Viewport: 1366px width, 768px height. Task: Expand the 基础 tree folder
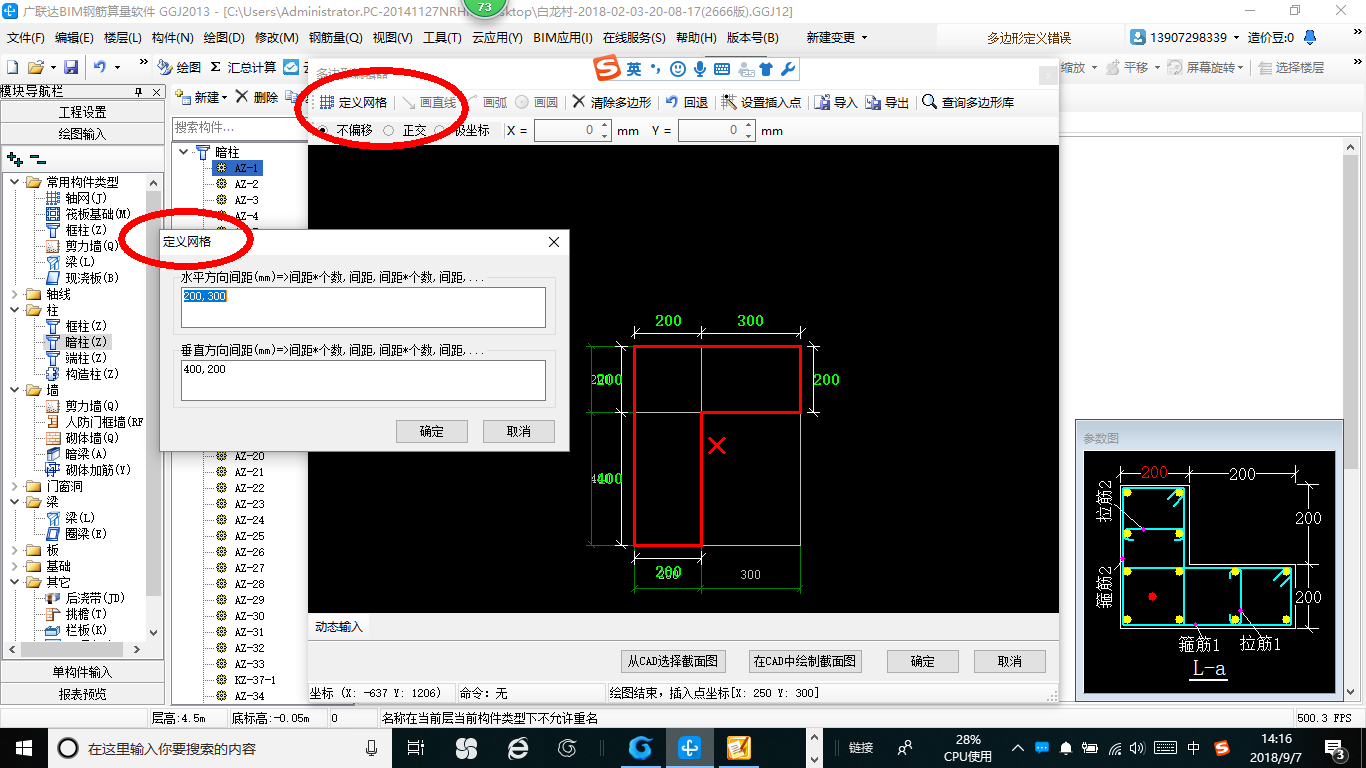tap(14, 566)
